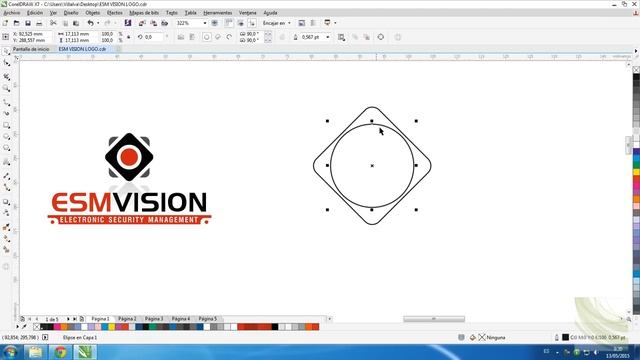
Task: Select the Text tool in the toolbox
Action: point(6,162)
